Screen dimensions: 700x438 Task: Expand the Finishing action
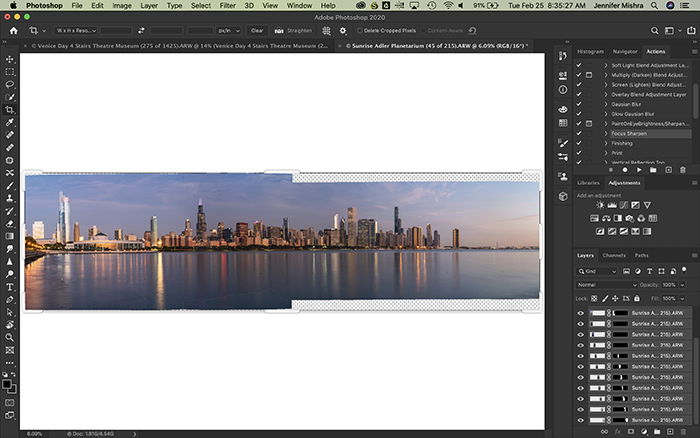pos(605,143)
